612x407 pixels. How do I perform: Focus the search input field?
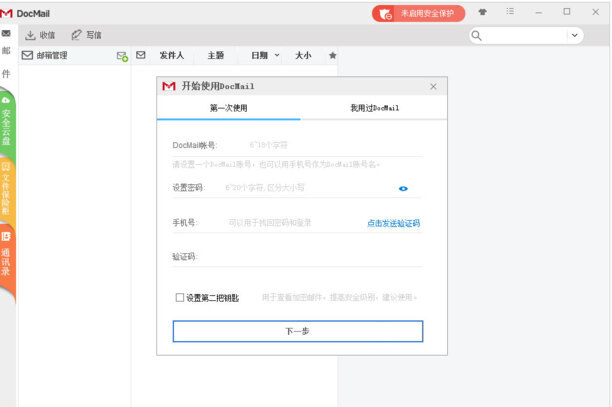pyautogui.click(x=525, y=36)
